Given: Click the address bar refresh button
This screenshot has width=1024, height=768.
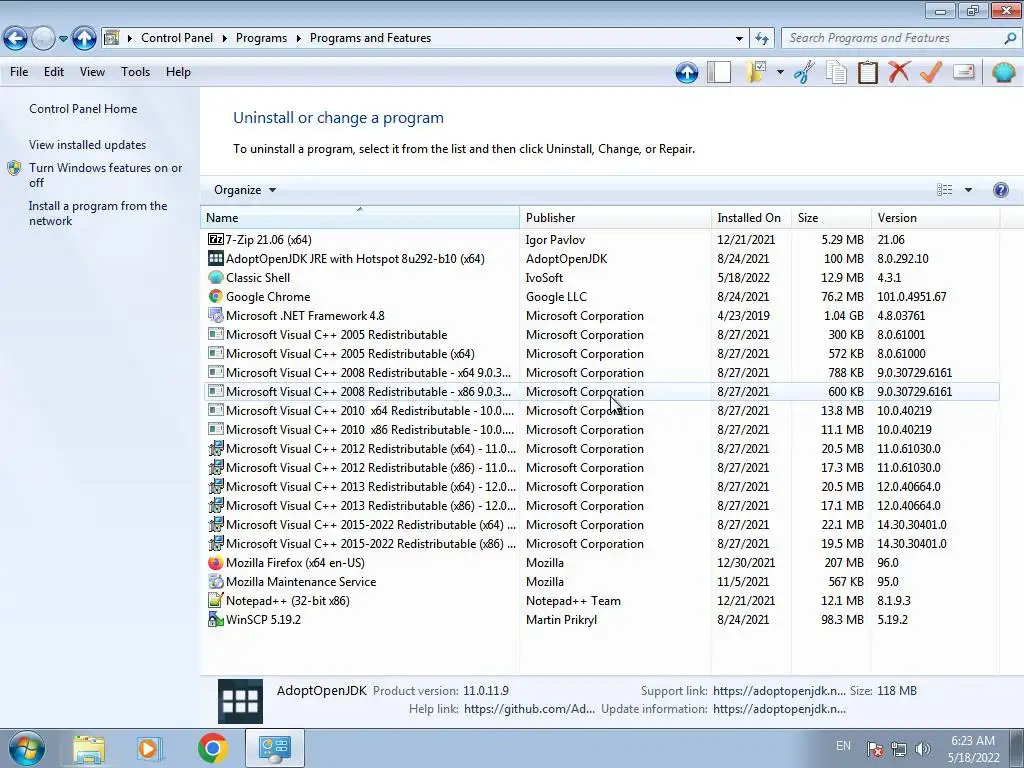Looking at the screenshot, I should pos(761,39).
